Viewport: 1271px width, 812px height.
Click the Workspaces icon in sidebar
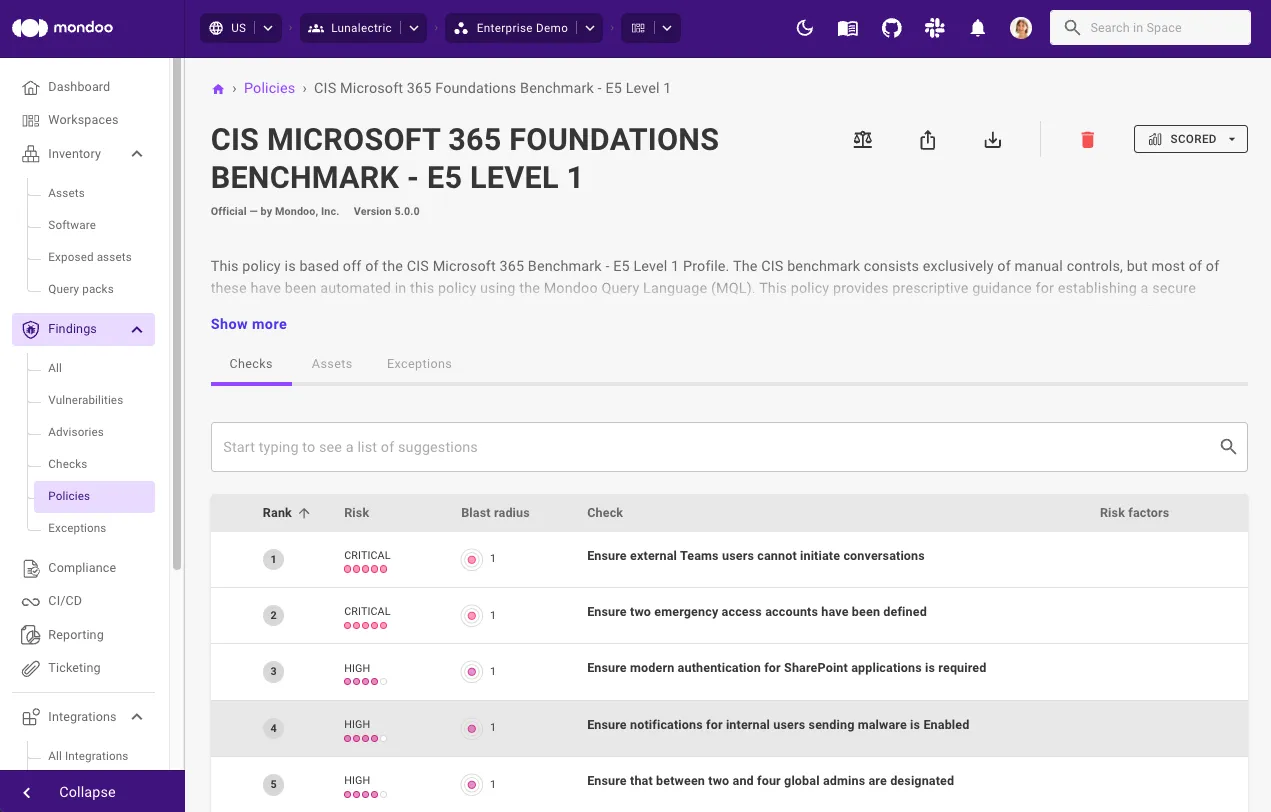pyautogui.click(x=31, y=120)
